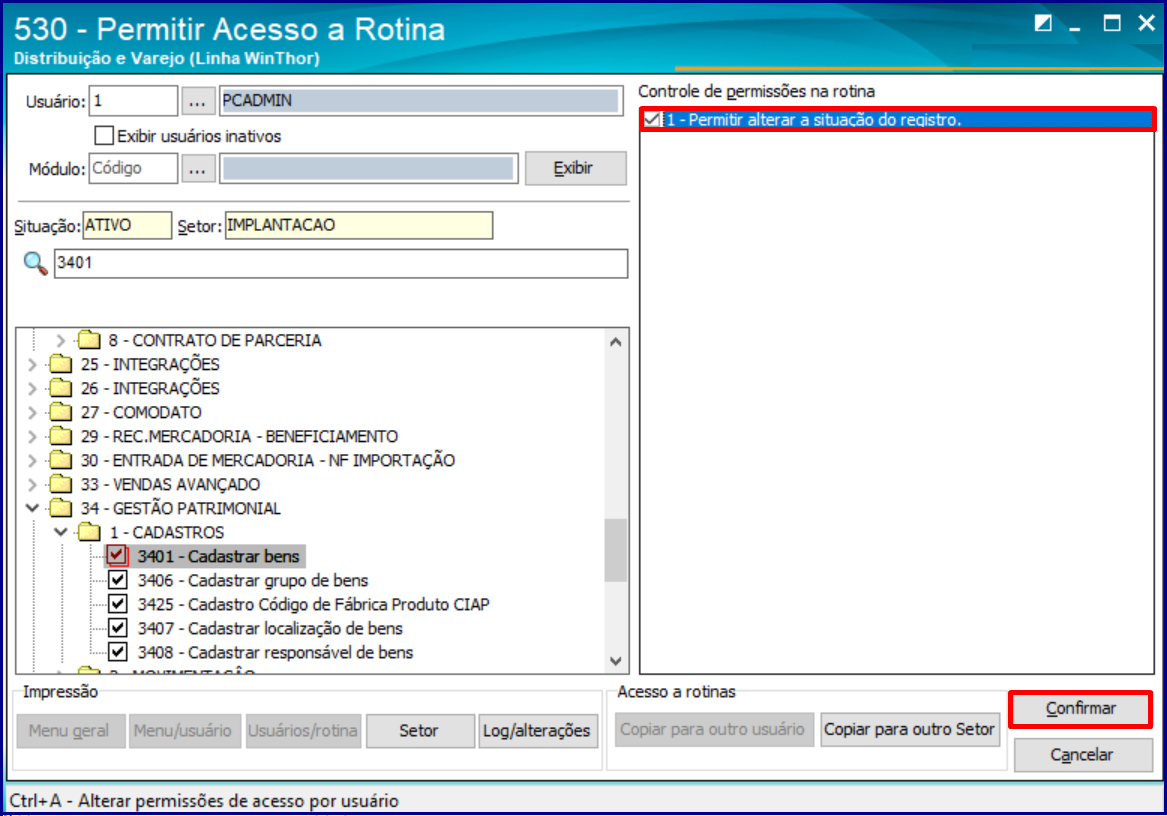Uncheck permission 1 - Permitir alterar a situação
The image size is (1167, 816).
click(x=652, y=119)
